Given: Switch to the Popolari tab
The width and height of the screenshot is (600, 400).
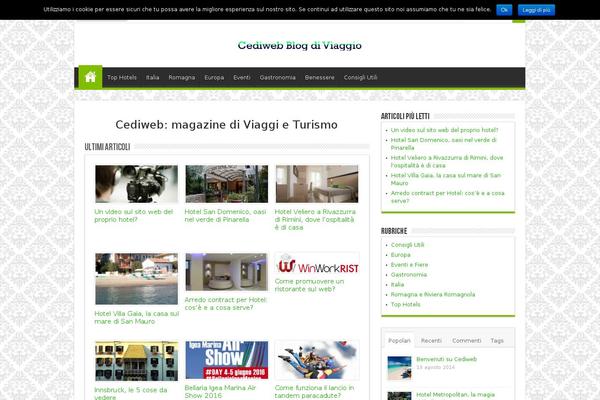Looking at the screenshot, I should pos(399,340).
